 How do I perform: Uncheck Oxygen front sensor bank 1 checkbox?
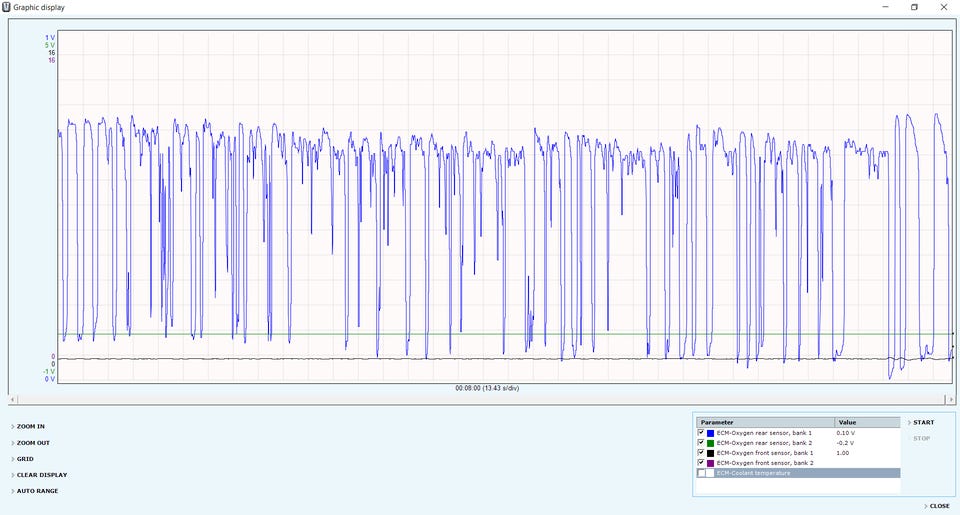(701, 453)
